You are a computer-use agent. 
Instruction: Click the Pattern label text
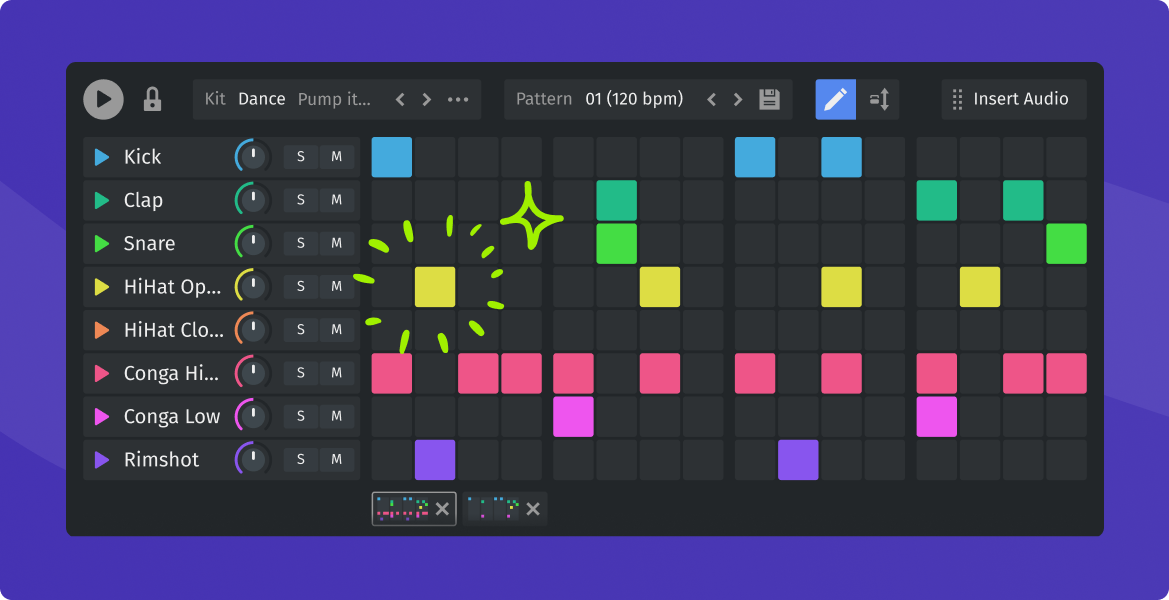coord(544,99)
